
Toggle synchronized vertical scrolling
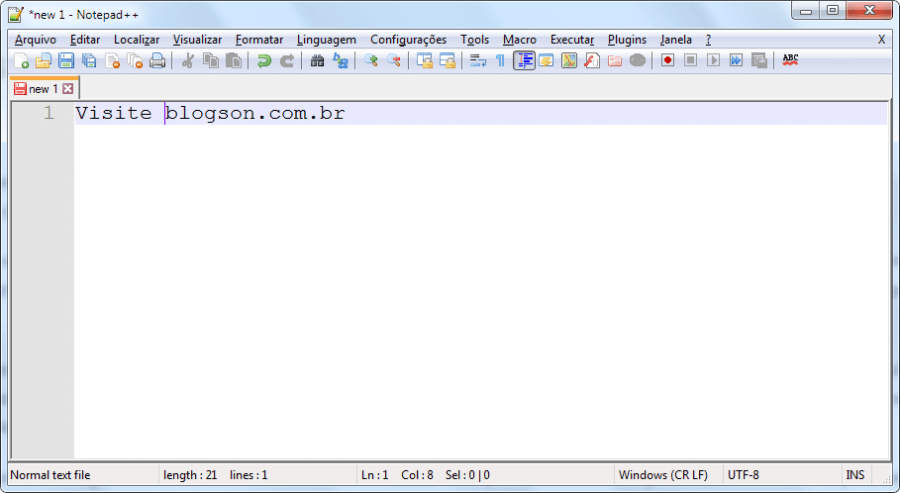tap(424, 60)
